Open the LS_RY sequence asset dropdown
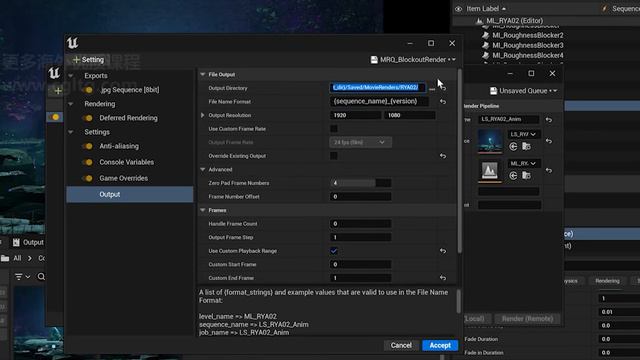The image size is (640, 360). [x=524, y=134]
